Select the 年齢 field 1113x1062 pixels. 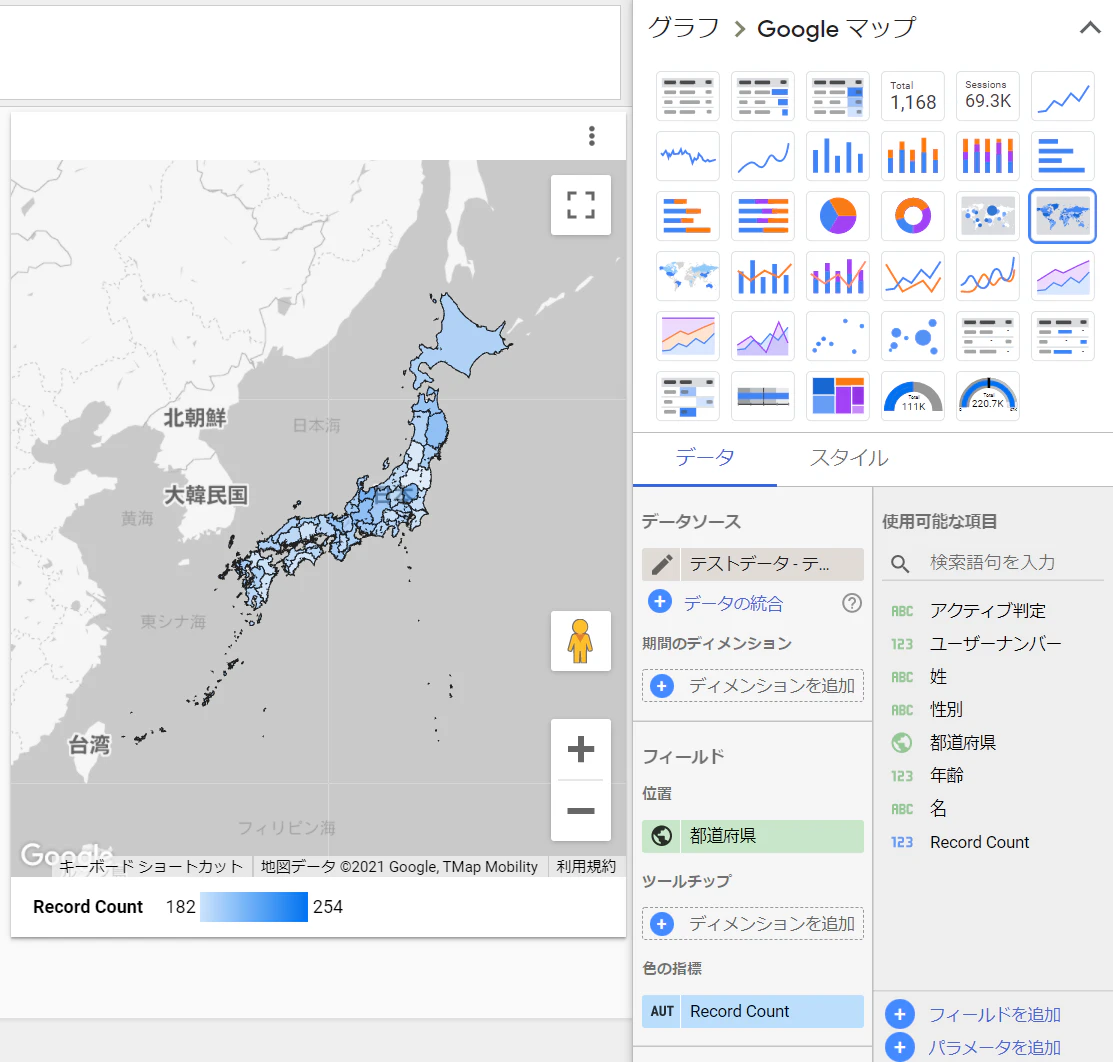[x=947, y=775]
